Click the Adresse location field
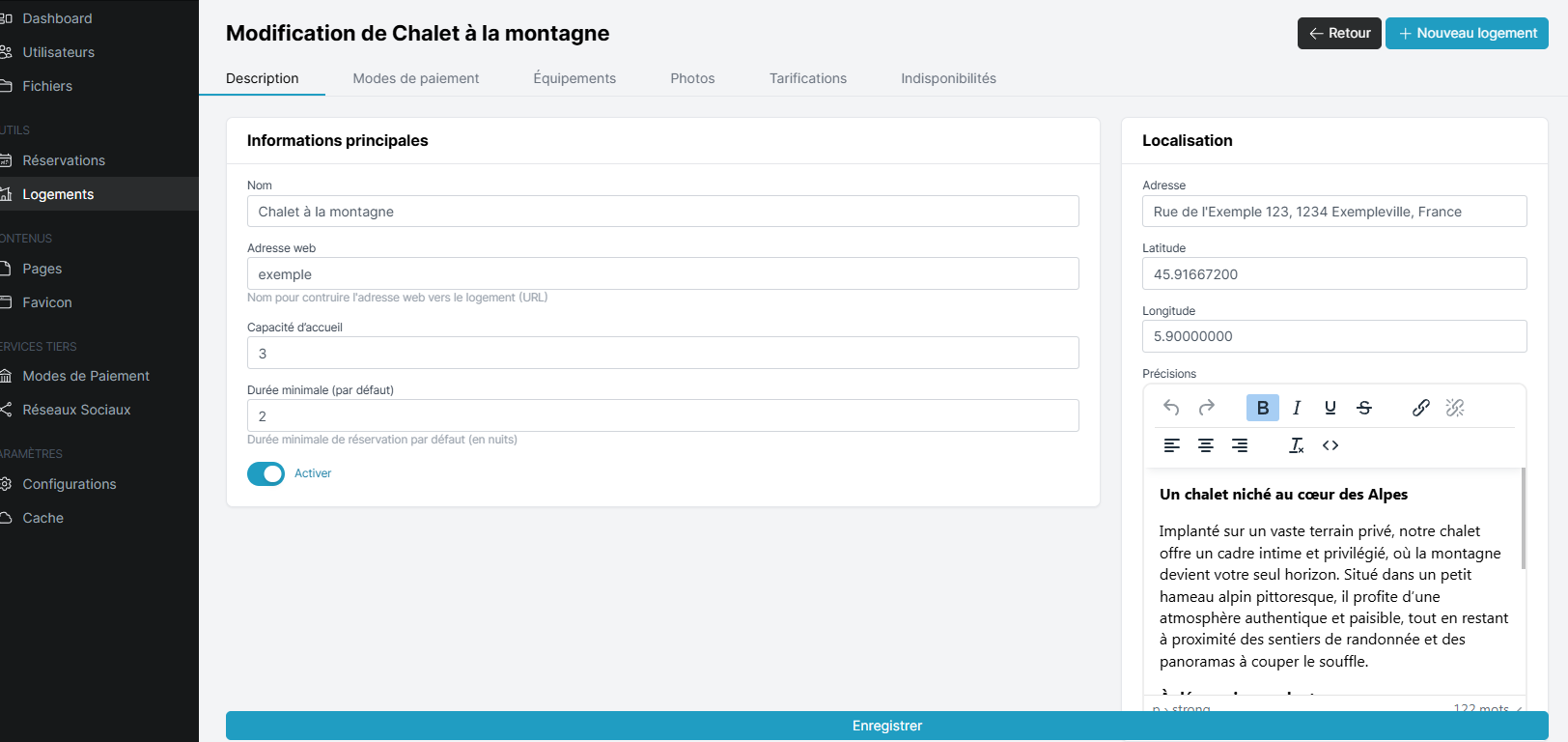 (x=1334, y=212)
